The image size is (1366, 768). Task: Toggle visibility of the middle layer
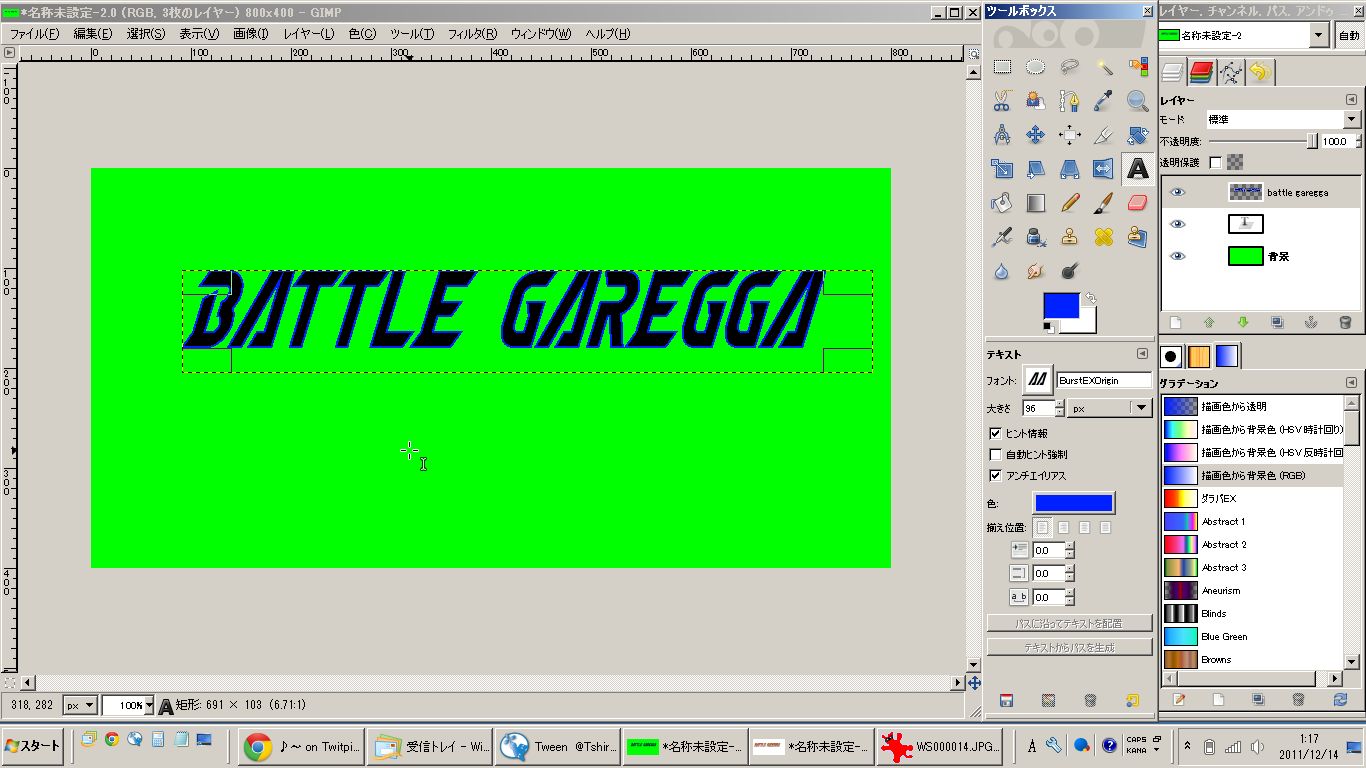point(1178,224)
